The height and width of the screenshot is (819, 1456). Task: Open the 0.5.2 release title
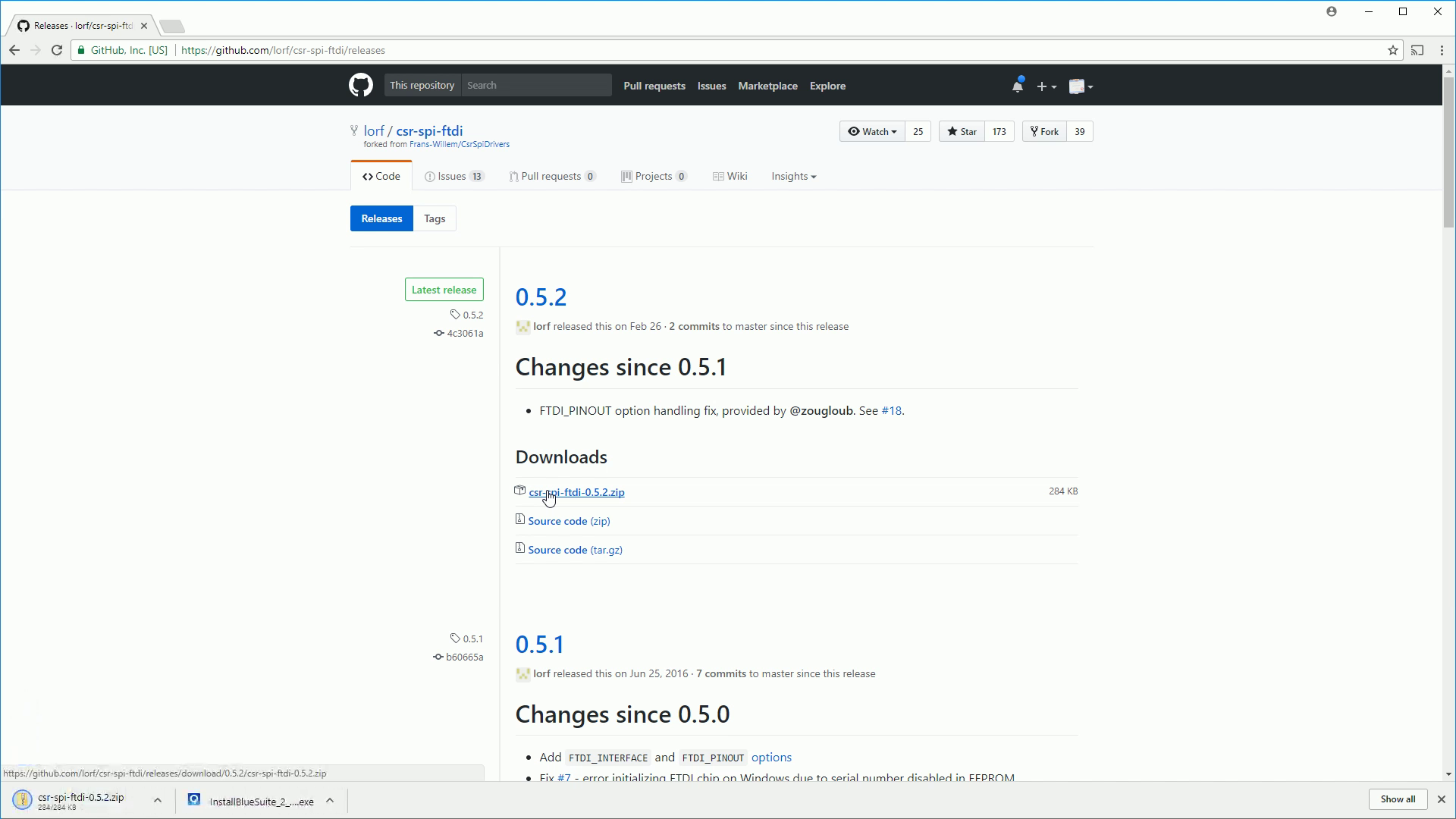pyautogui.click(x=541, y=297)
